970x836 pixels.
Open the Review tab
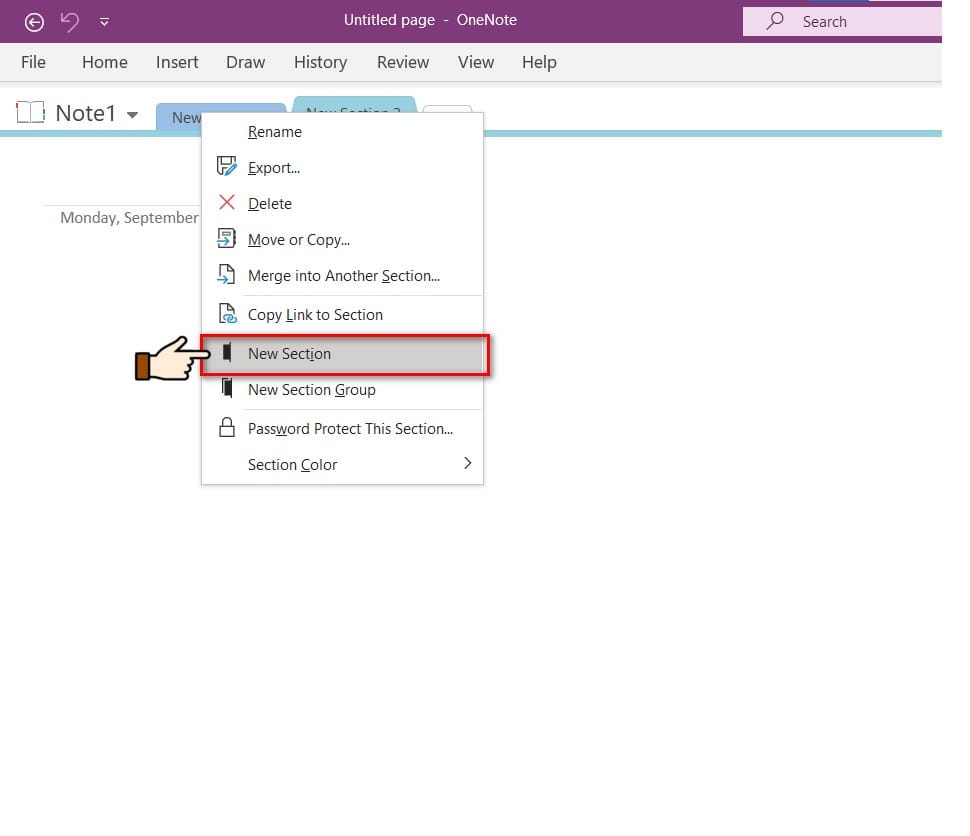click(x=403, y=62)
